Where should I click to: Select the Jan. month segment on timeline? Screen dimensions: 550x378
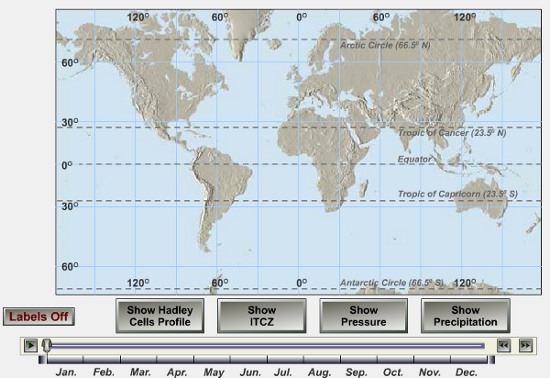point(65,359)
